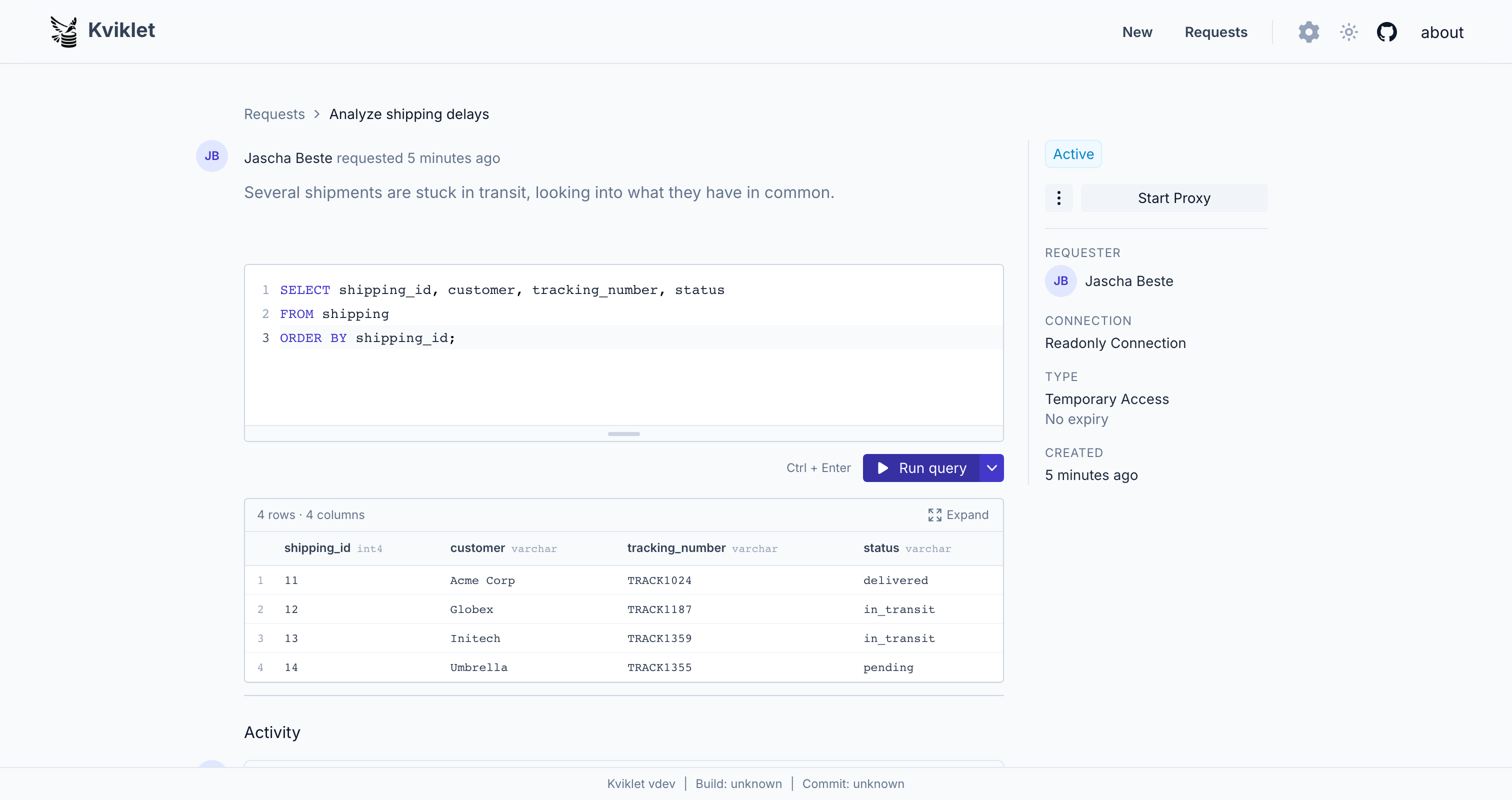Viewport: 1512px width, 800px height.
Task: Click the Umbrella customer cell
Action: tap(478, 667)
